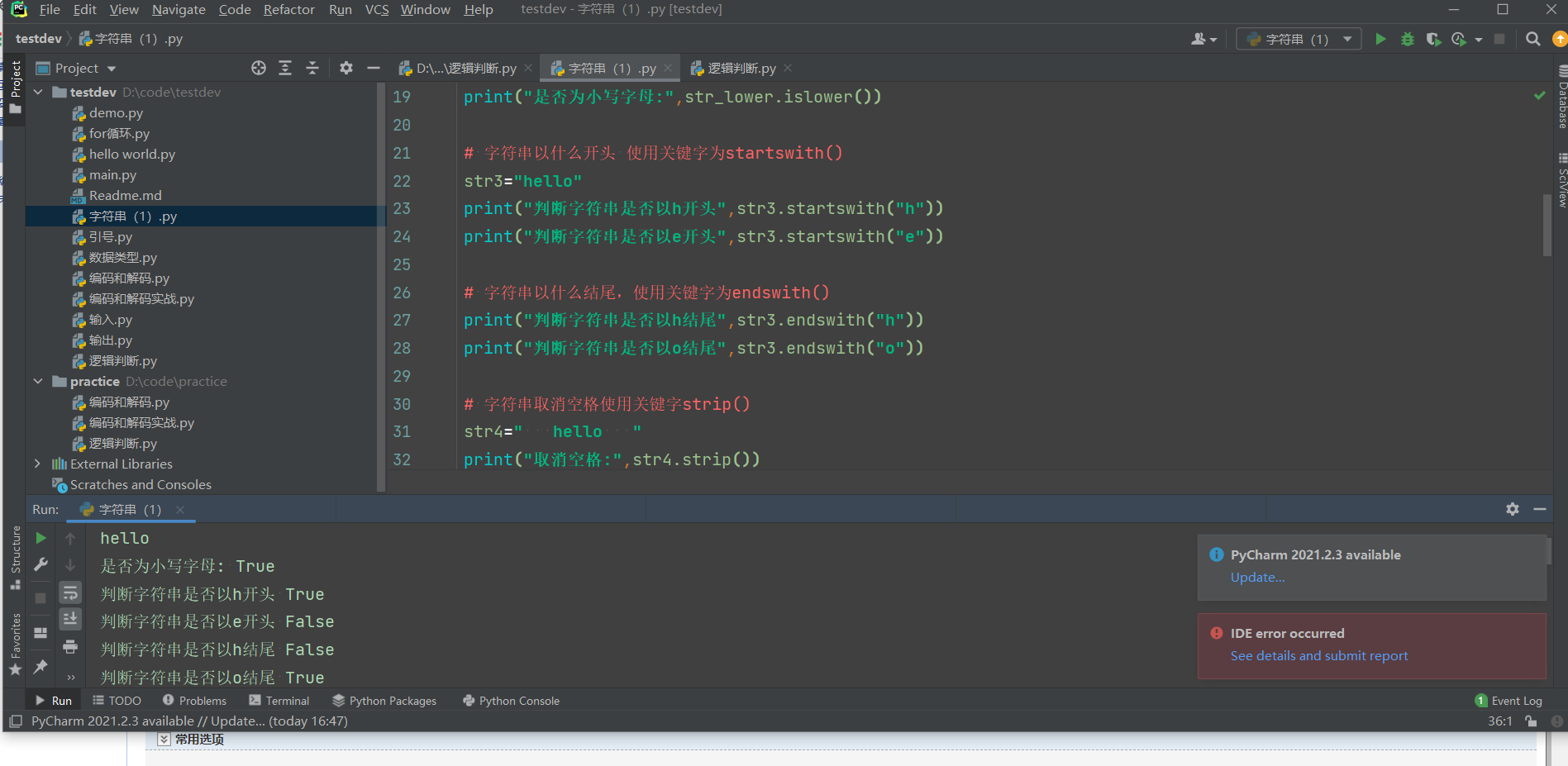Open the Terminal tool tab

coord(279,701)
